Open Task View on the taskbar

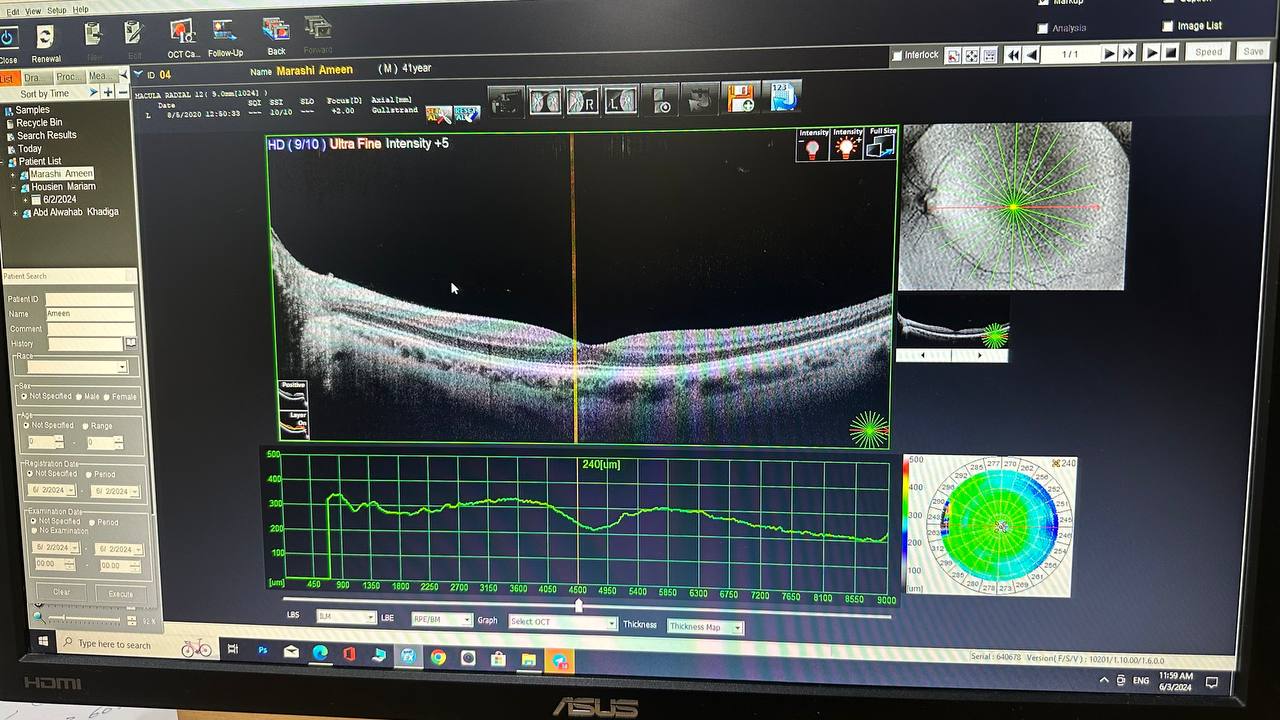233,649
